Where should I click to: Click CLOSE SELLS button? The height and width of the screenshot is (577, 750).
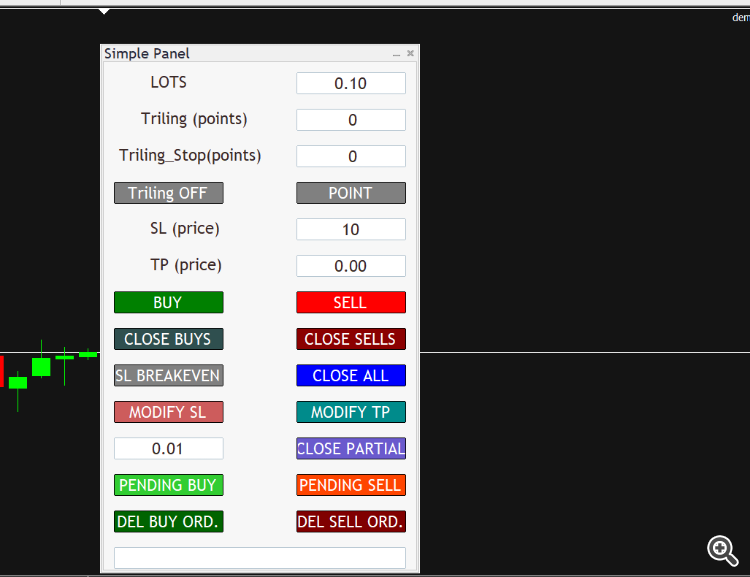tap(351, 339)
